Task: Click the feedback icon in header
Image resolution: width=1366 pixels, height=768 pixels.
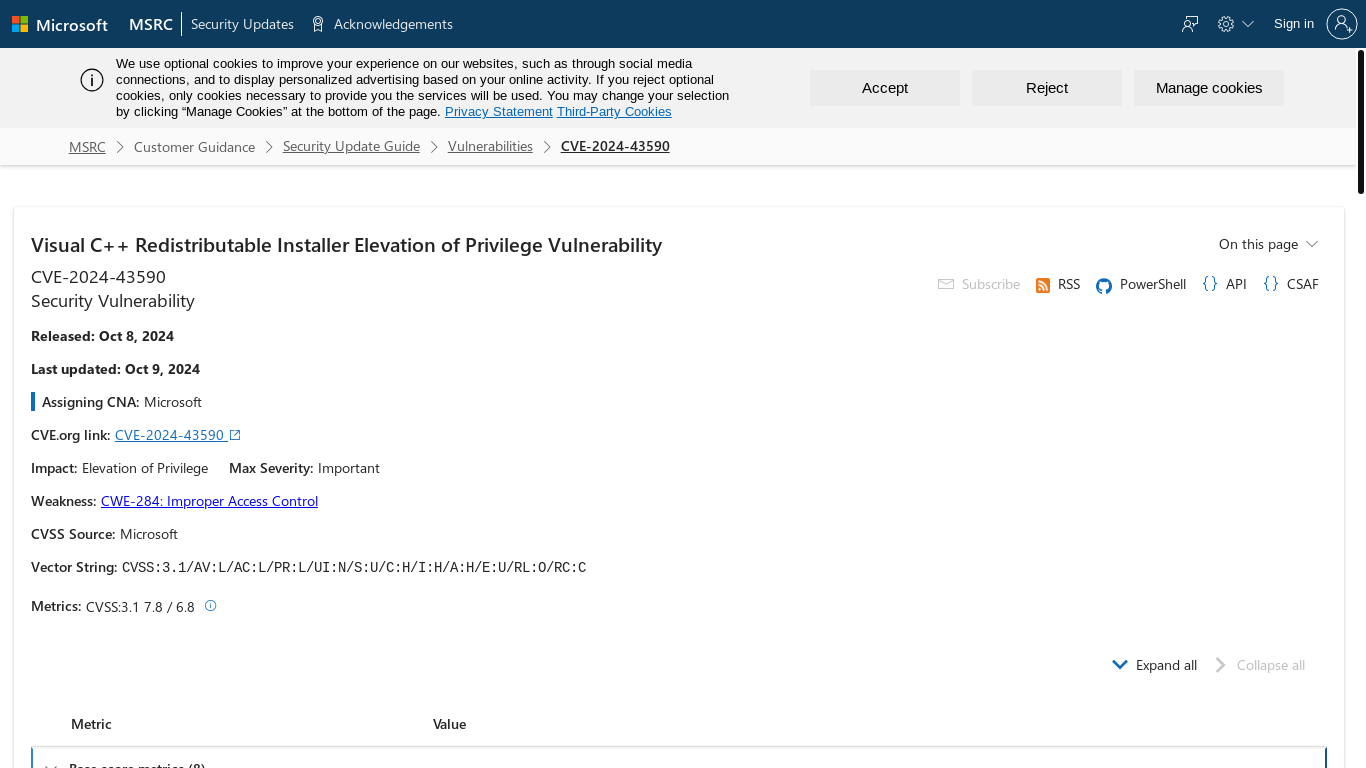Action: pyautogui.click(x=1189, y=24)
